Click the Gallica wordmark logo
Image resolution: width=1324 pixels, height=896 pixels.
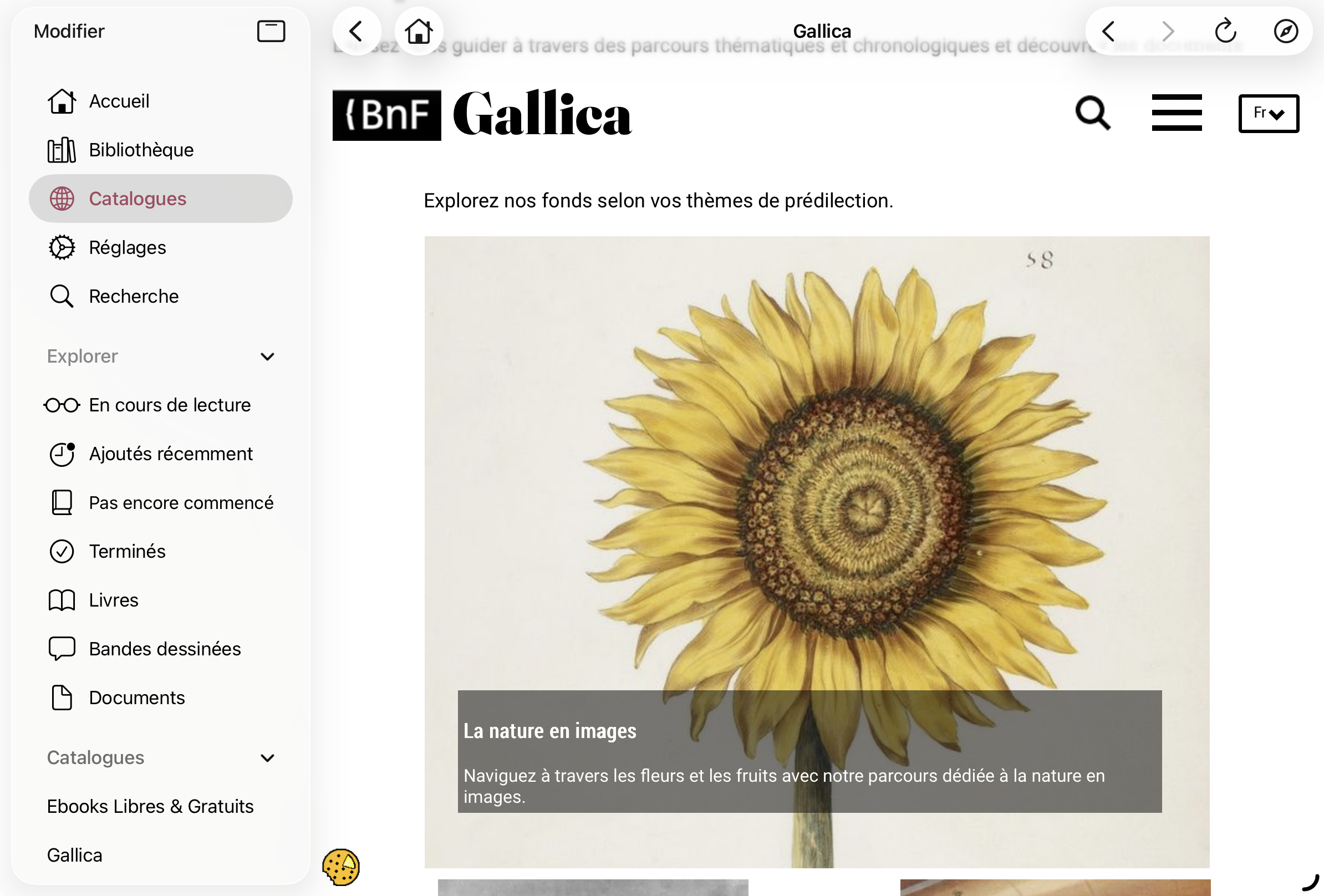click(542, 114)
